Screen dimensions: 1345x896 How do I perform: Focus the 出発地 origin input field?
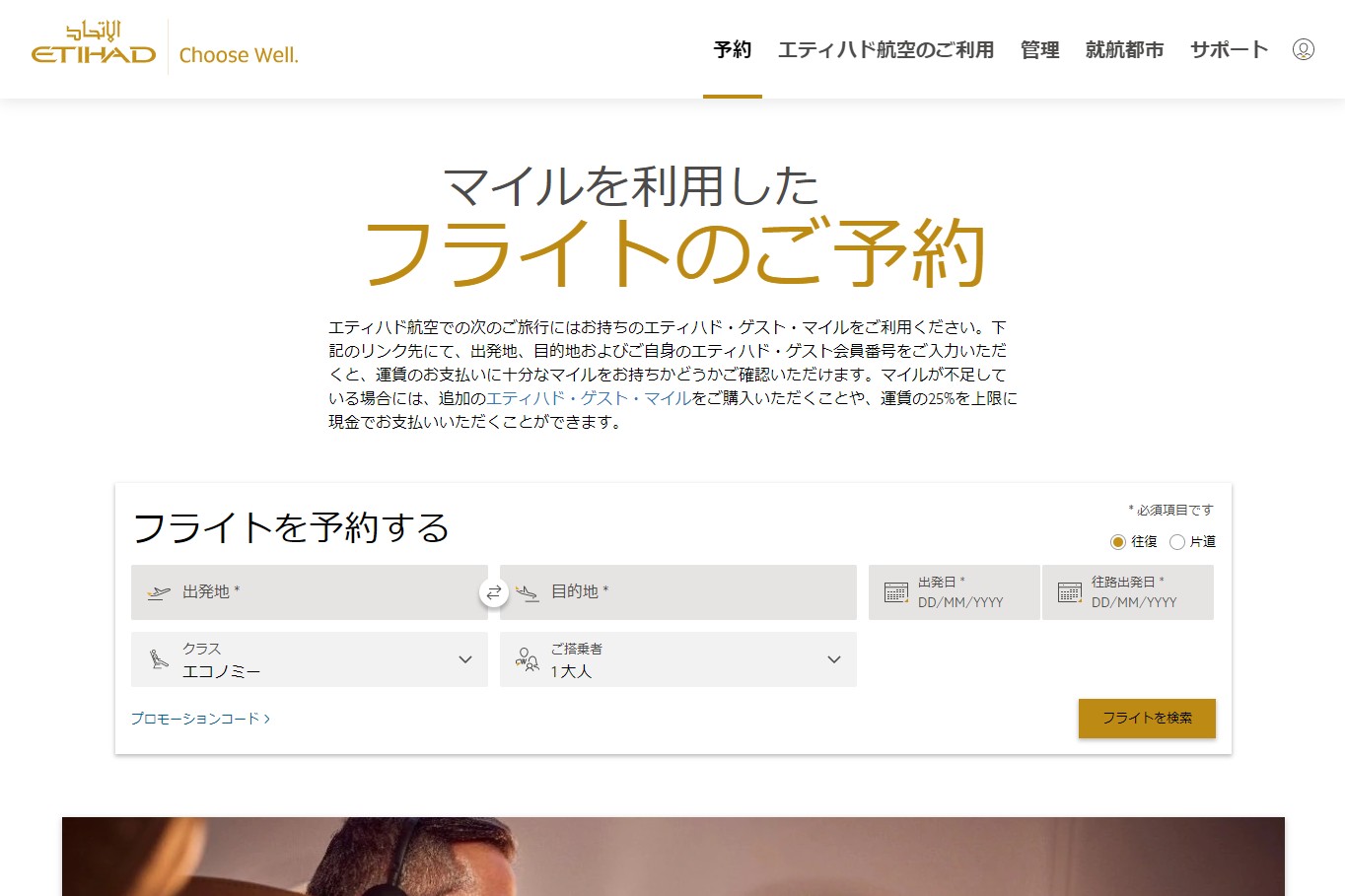click(310, 592)
